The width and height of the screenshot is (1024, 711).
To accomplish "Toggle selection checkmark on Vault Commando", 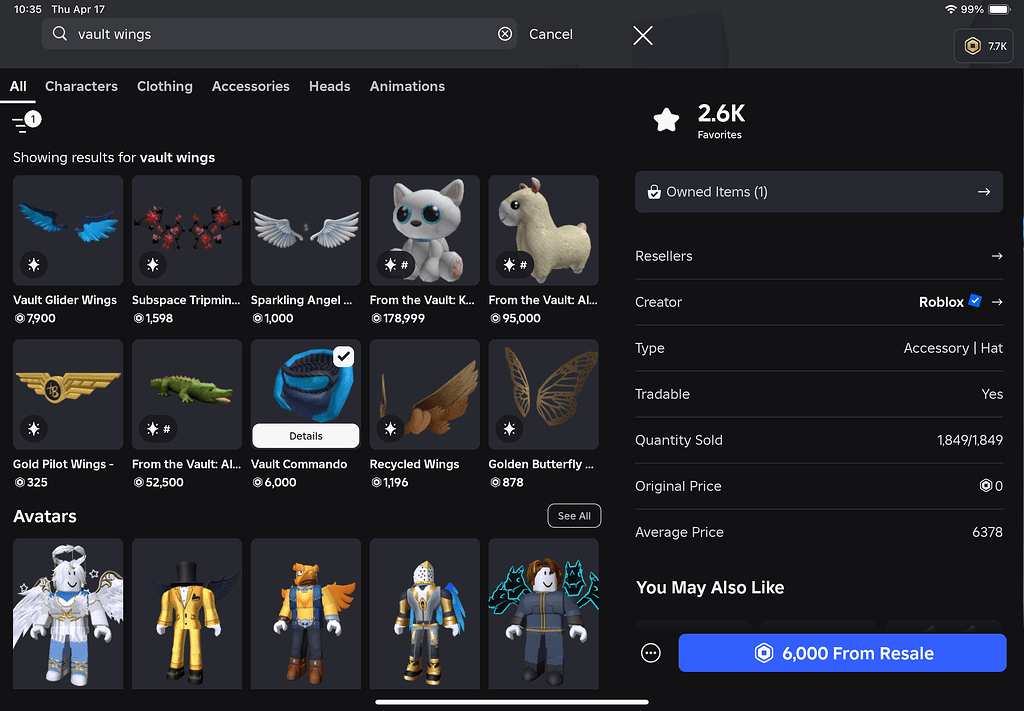I will tap(342, 356).
